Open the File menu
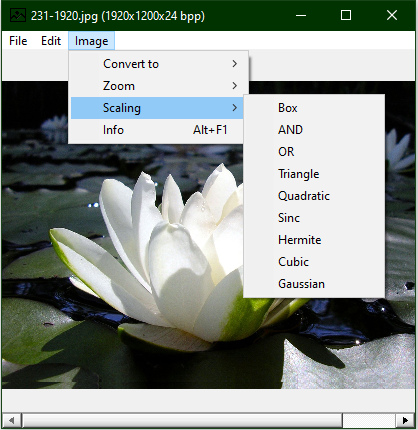The image size is (418, 430). (18, 41)
